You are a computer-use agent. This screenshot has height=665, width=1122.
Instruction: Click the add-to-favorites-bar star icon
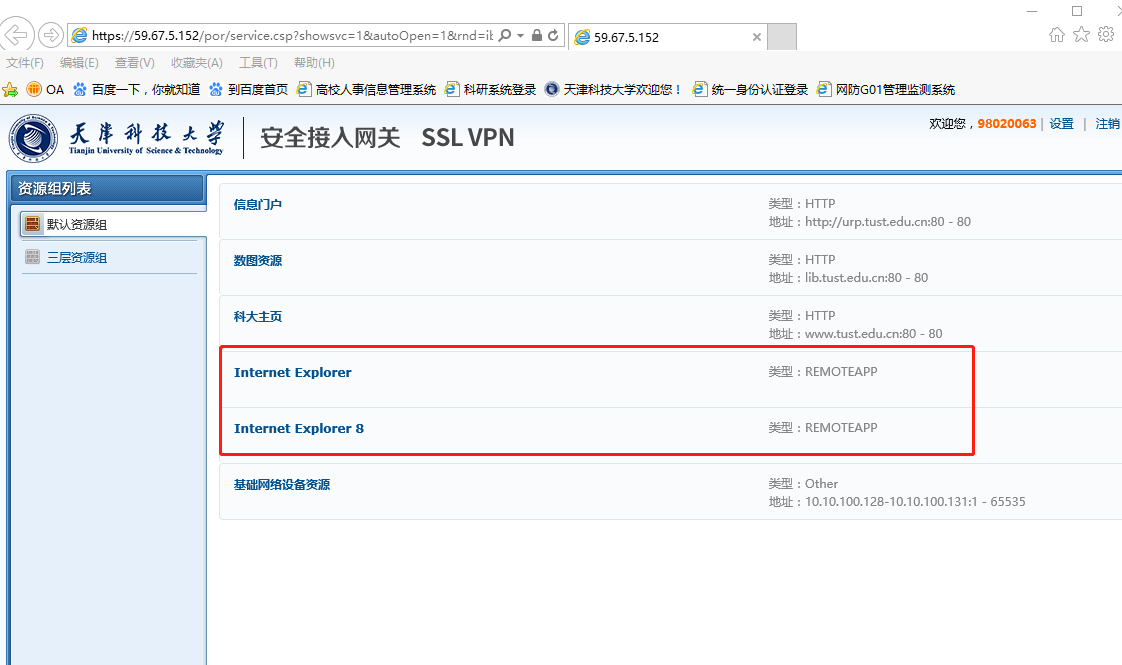[10, 89]
